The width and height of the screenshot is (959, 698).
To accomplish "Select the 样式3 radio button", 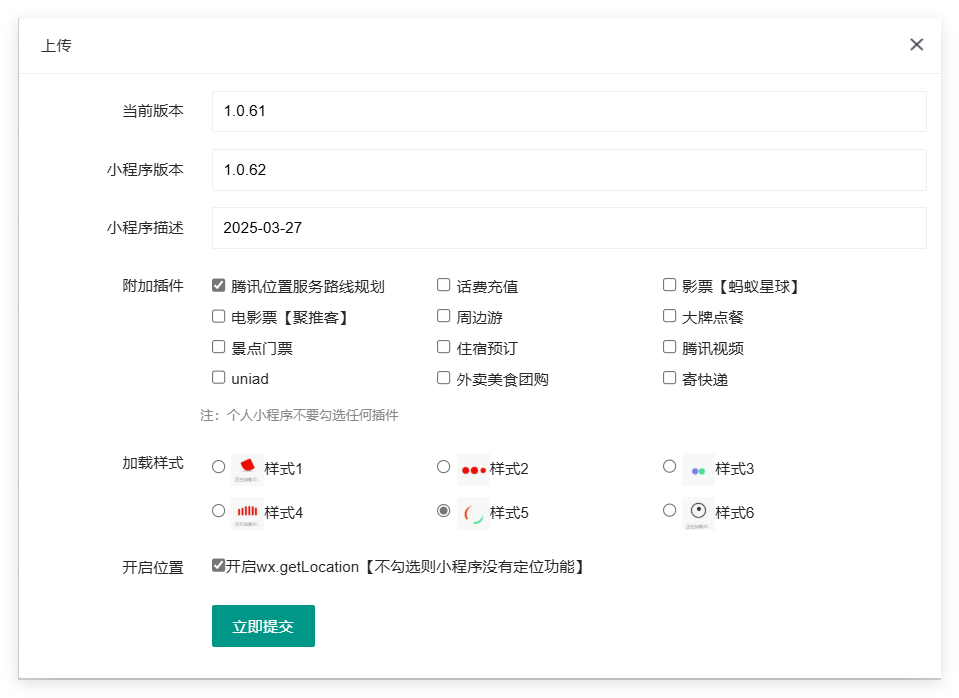I will (670, 467).
